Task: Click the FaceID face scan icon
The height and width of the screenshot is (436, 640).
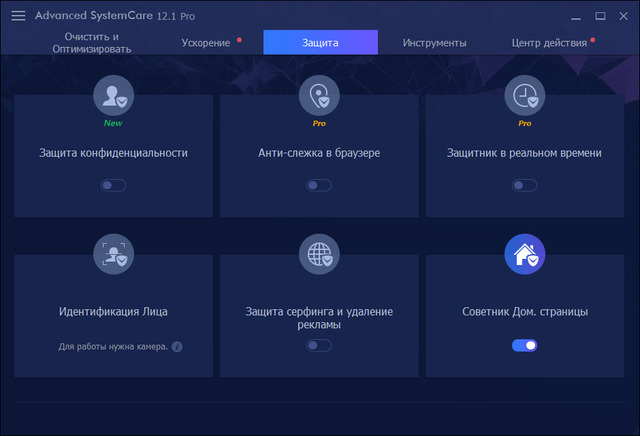Action: (113, 254)
